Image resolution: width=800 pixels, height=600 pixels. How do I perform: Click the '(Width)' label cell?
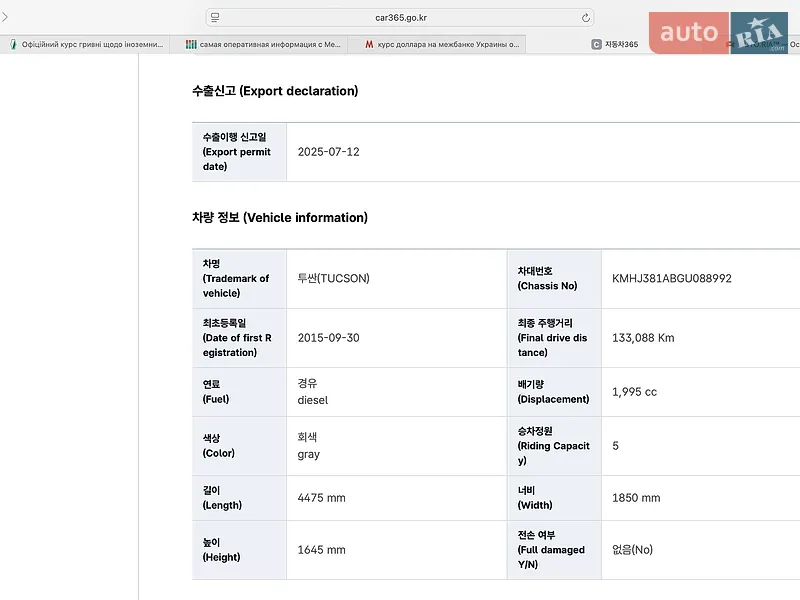[554, 498]
